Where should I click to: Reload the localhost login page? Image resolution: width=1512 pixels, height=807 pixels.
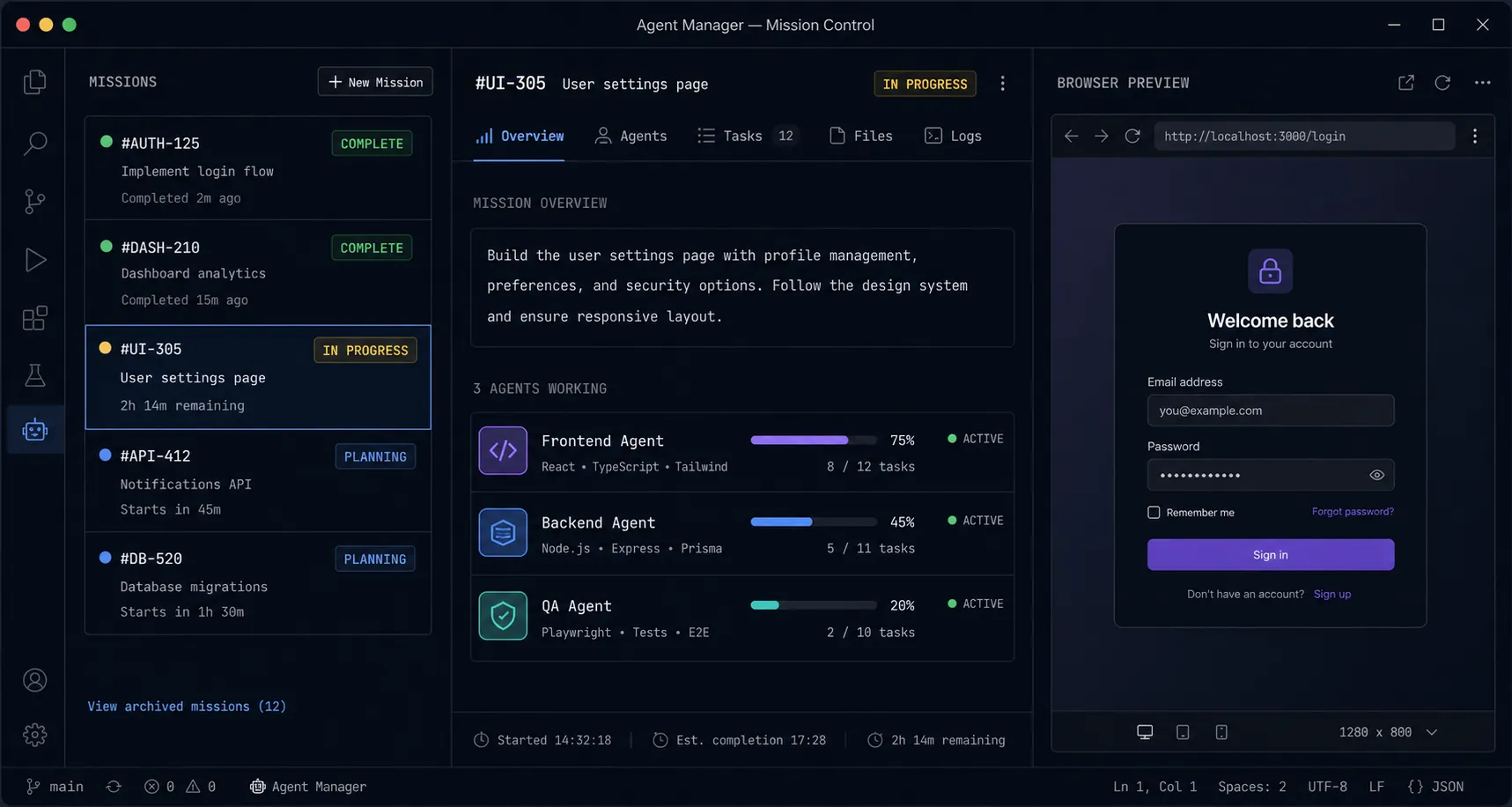1132,136
